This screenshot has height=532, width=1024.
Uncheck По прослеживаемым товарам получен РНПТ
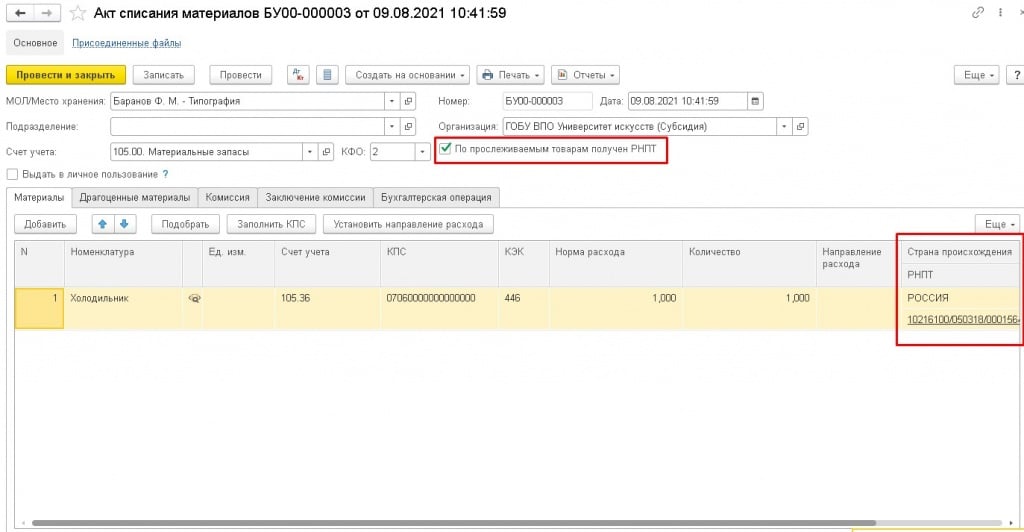pos(445,150)
